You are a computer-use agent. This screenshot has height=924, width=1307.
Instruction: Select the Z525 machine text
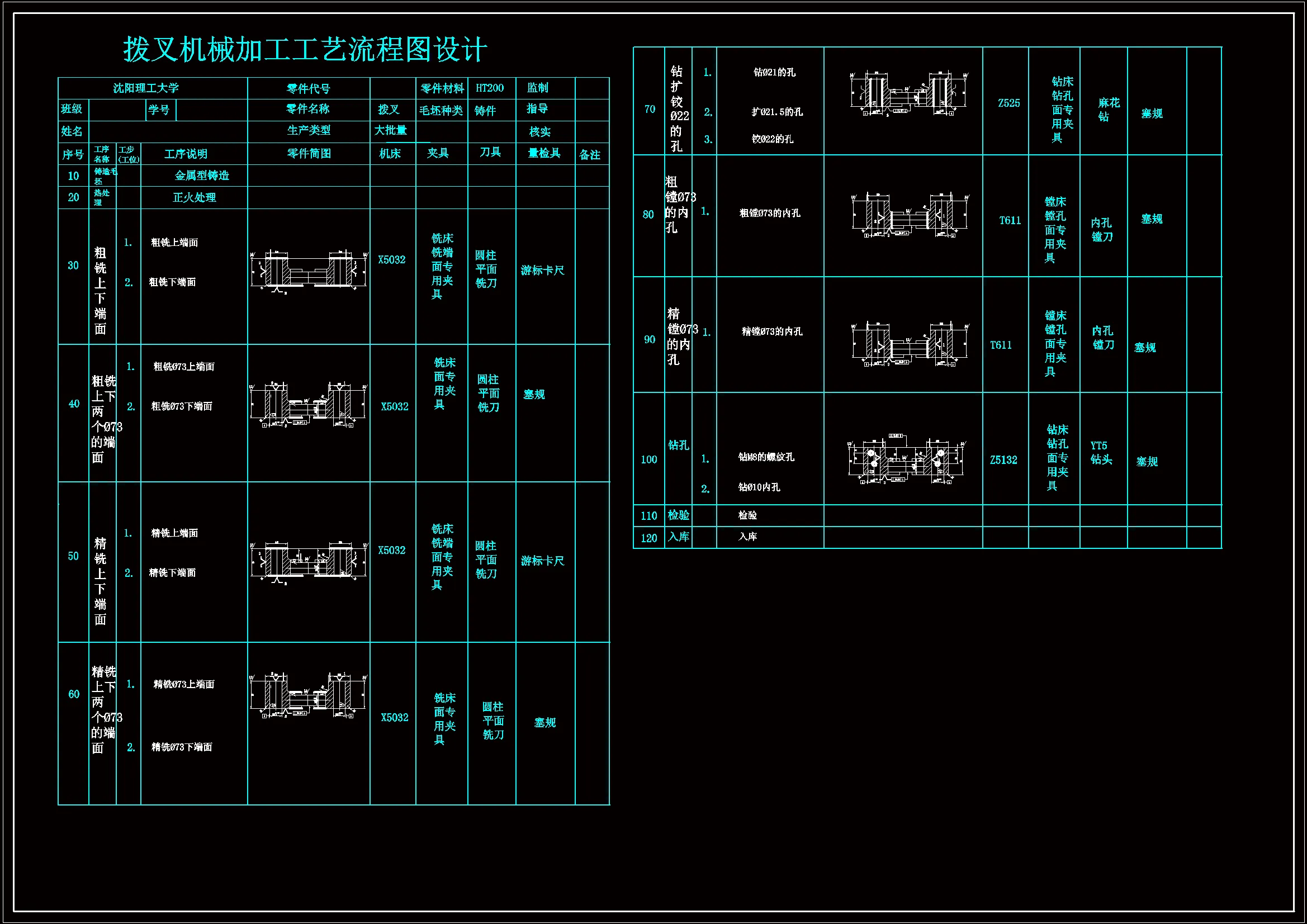pos(1008,103)
